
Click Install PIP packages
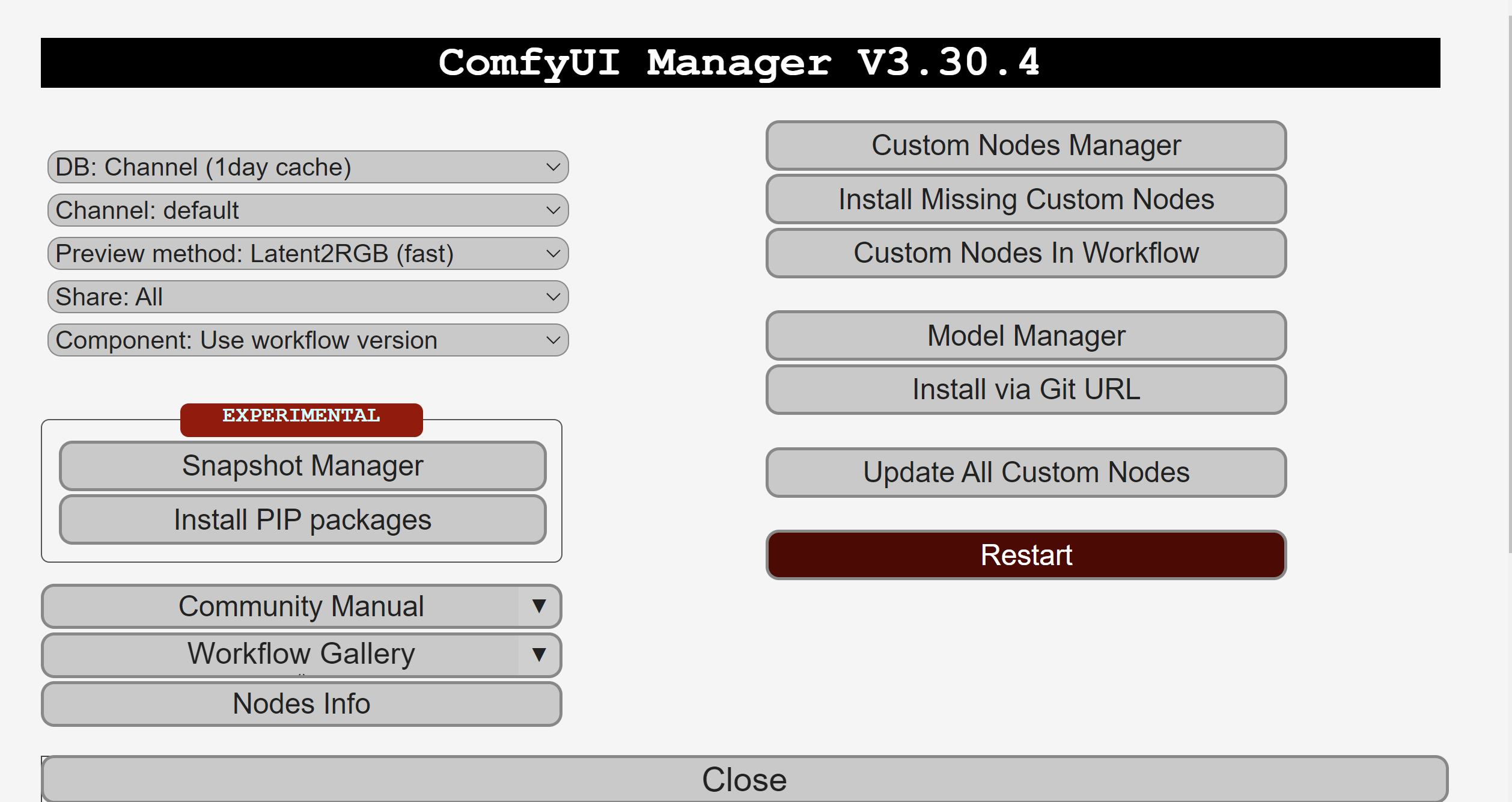point(302,520)
